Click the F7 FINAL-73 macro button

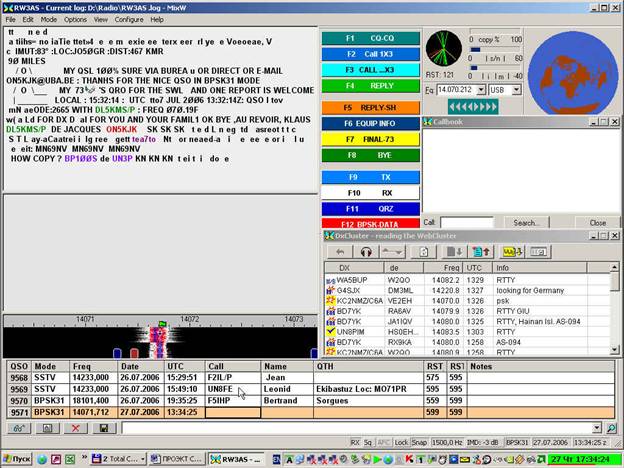370,139
